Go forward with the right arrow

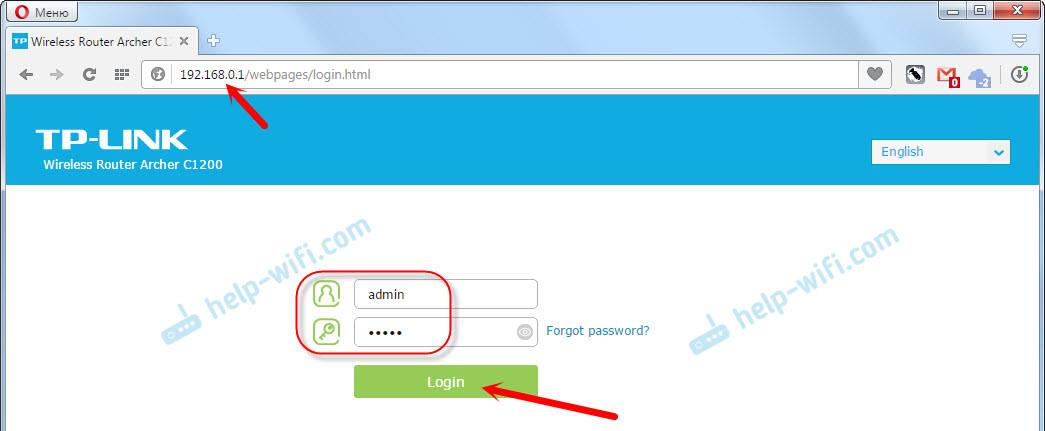click(x=57, y=75)
